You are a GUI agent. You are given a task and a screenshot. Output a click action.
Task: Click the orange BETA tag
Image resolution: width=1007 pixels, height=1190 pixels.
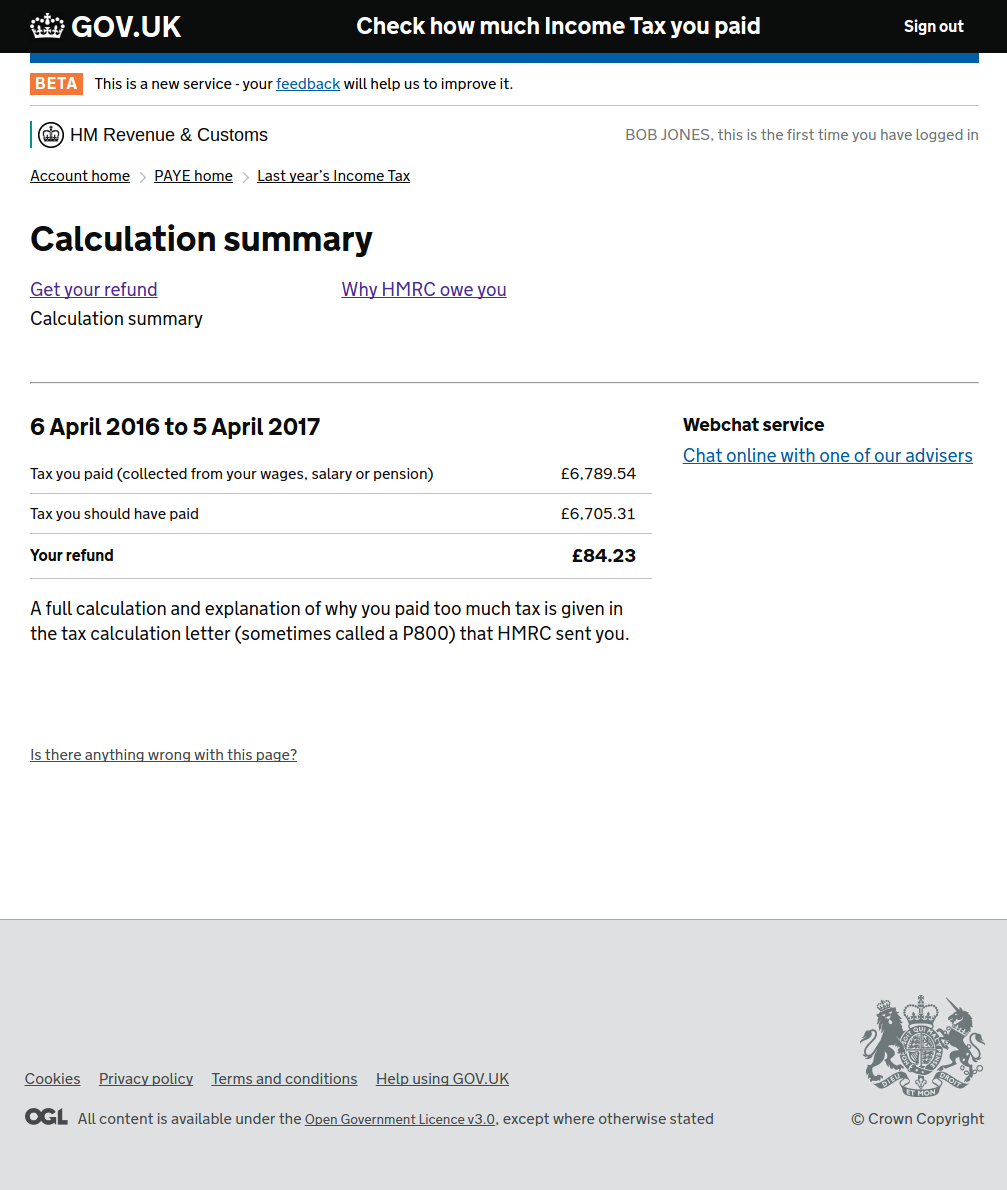(x=56, y=84)
